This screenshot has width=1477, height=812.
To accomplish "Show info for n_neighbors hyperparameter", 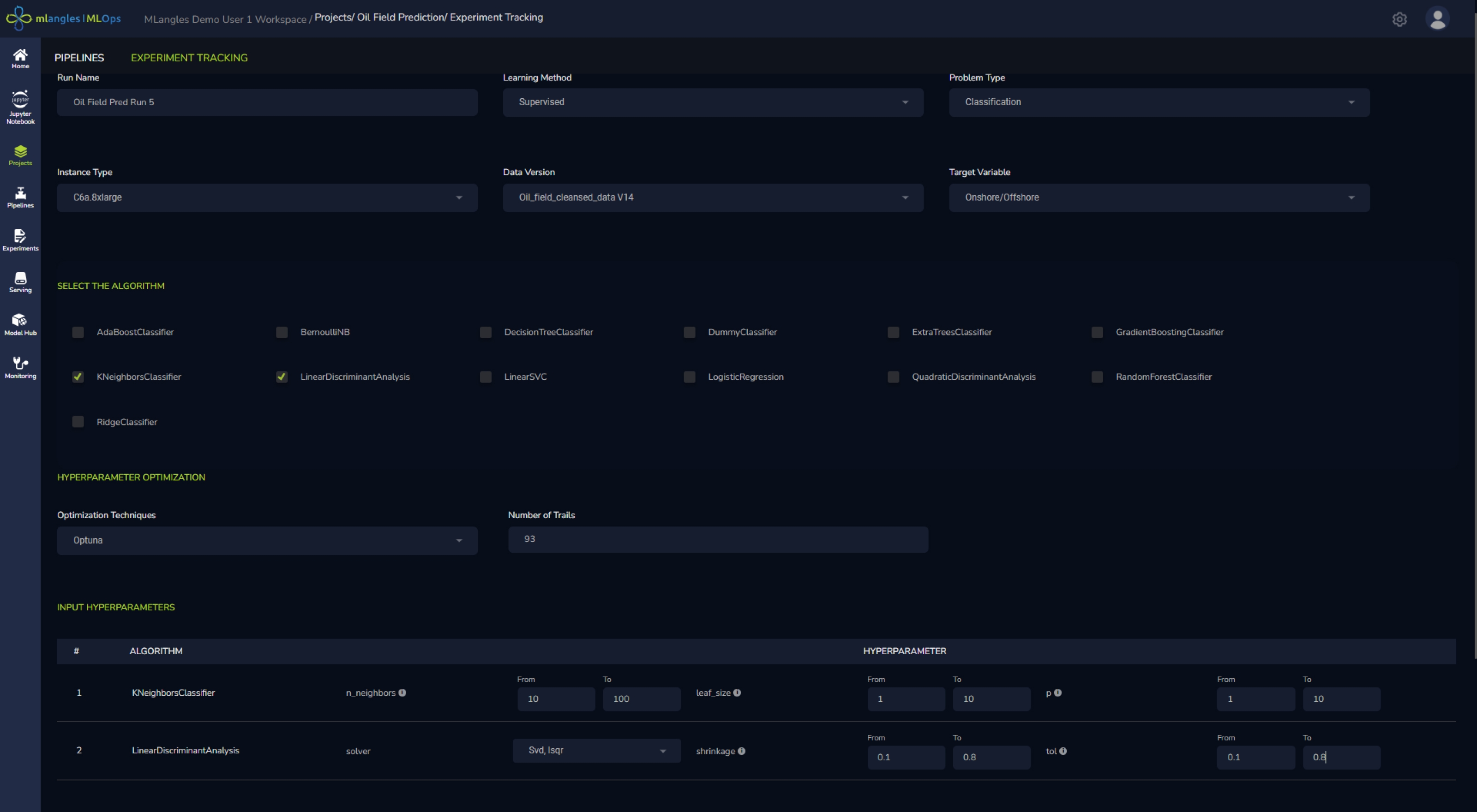I will (x=402, y=693).
